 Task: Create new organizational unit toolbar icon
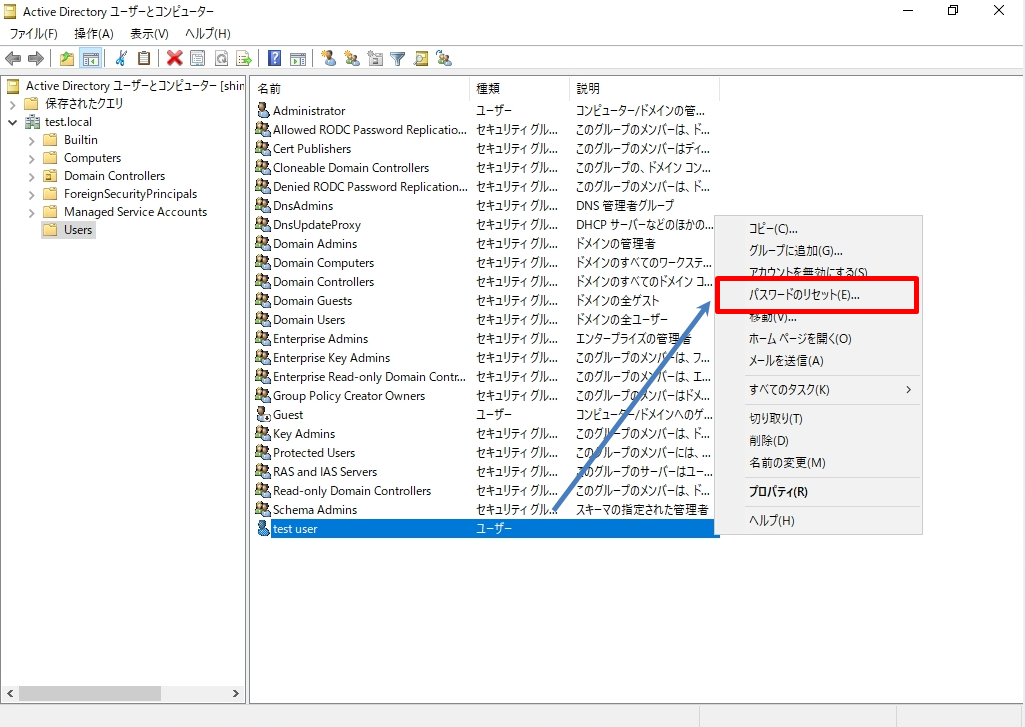tap(375, 59)
